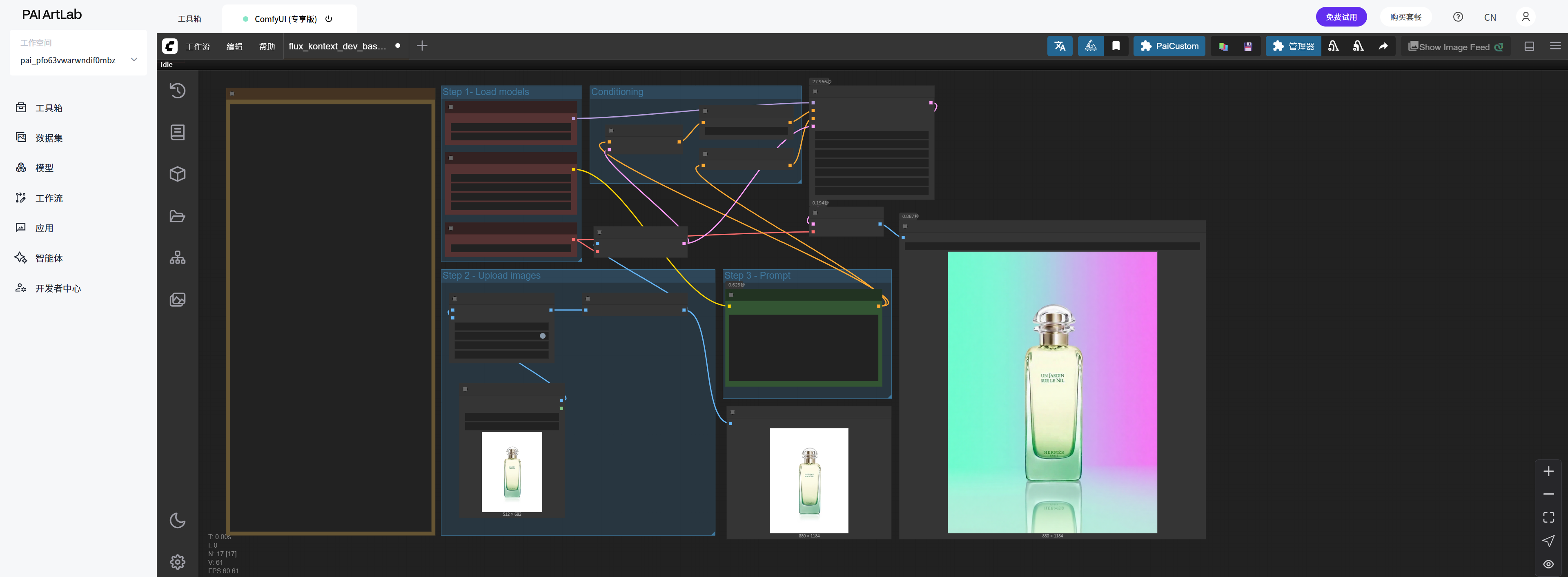Toggle the bottom panel icon

pyautogui.click(x=1529, y=46)
